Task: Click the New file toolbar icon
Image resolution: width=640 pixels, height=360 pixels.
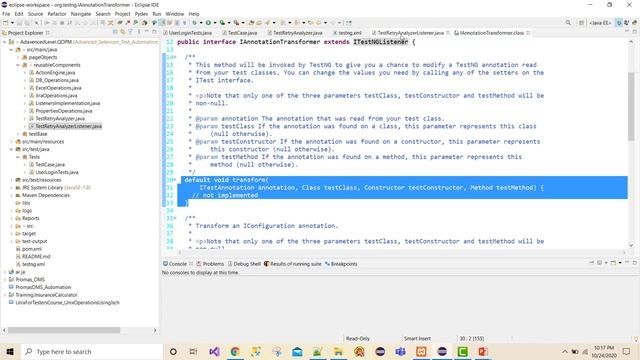Action: (6, 23)
